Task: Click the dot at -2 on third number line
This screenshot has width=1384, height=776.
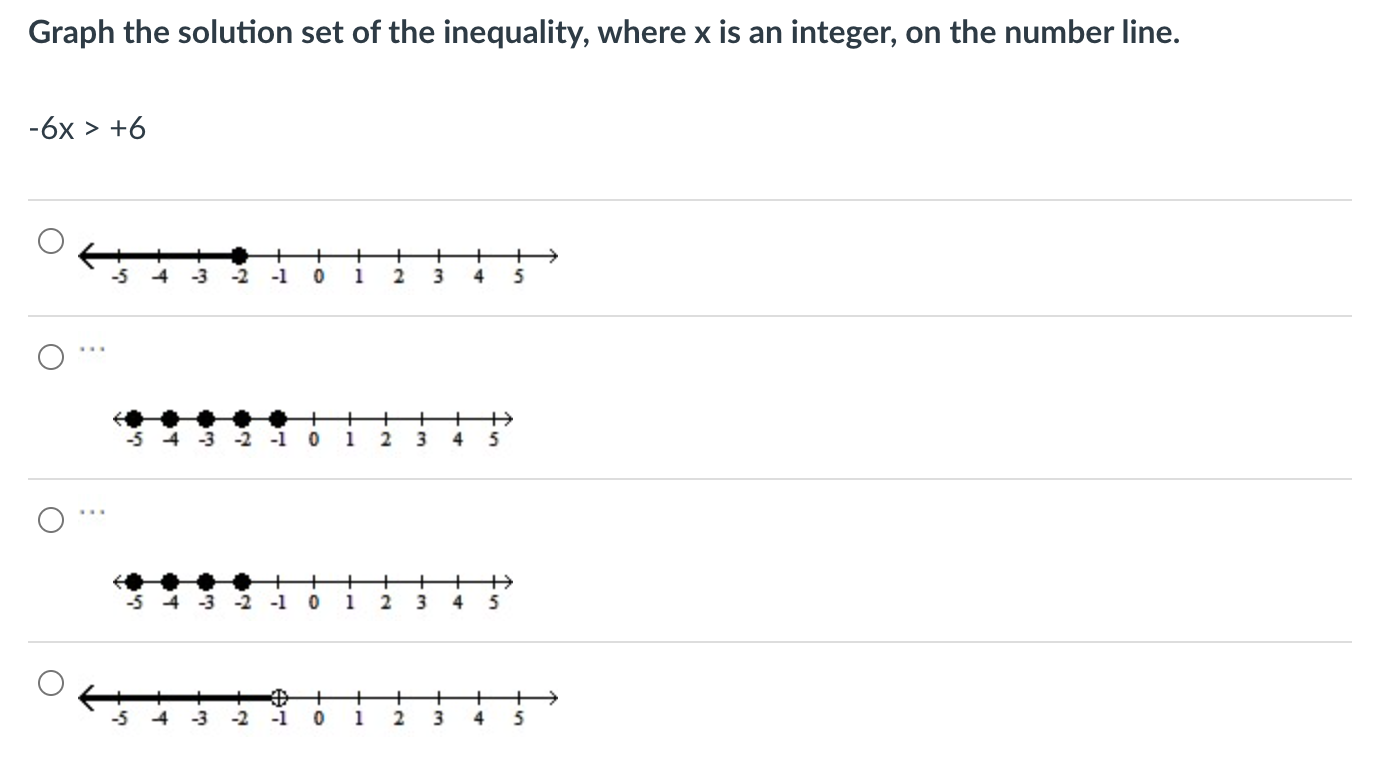Action: (240, 580)
